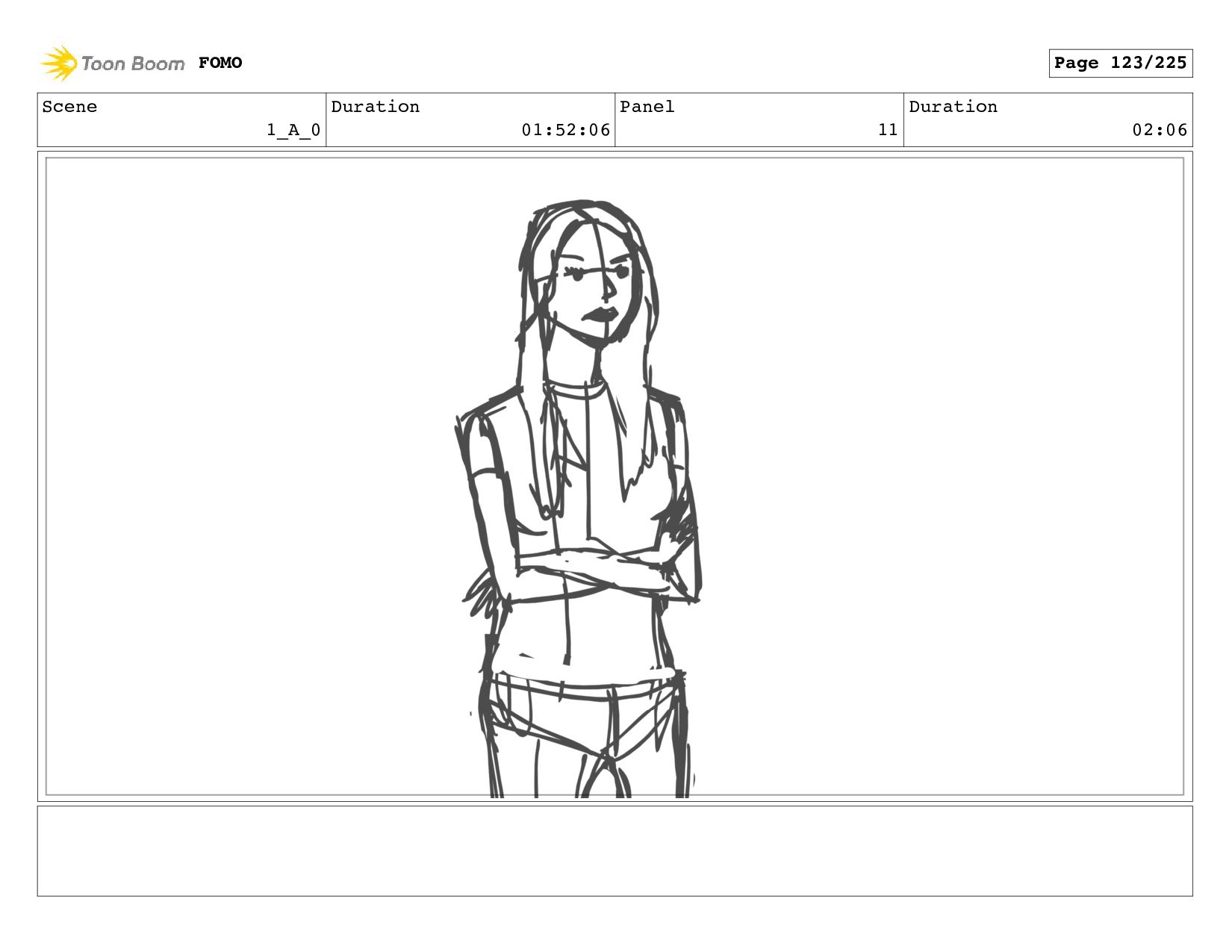
Task: Click the empty notes box below panel
Action: (615, 850)
